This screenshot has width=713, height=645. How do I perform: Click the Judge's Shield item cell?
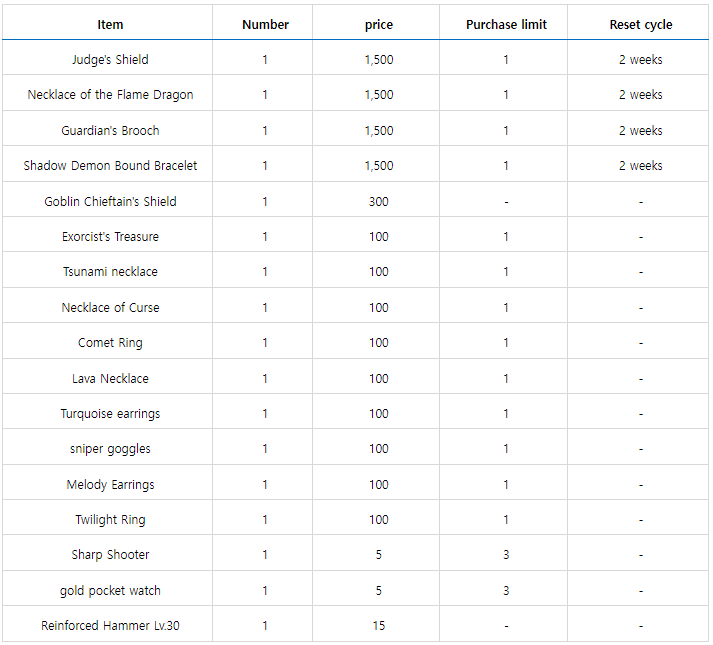pyautogui.click(x=110, y=60)
